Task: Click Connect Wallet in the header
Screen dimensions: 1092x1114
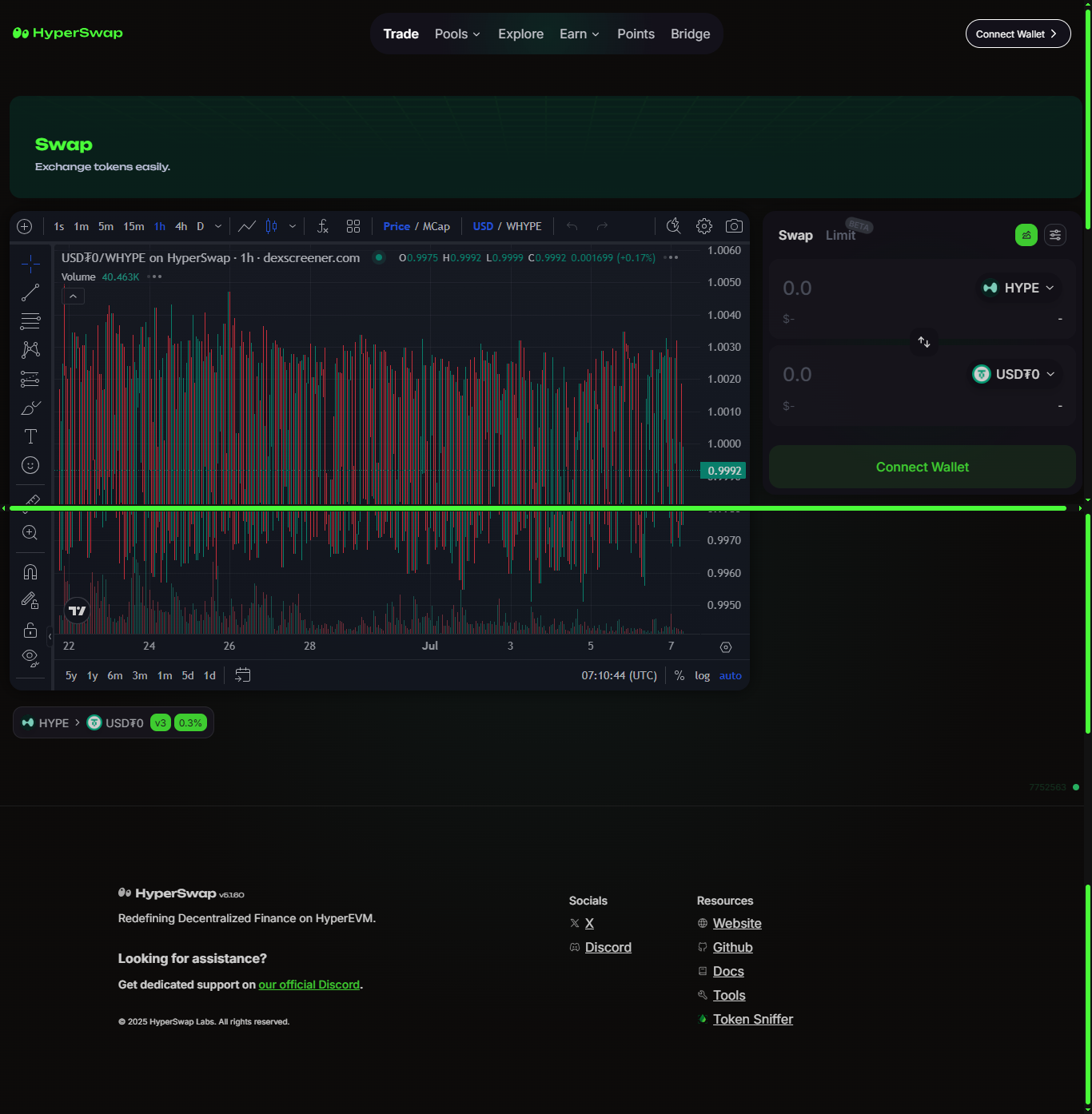Action: click(x=1018, y=34)
